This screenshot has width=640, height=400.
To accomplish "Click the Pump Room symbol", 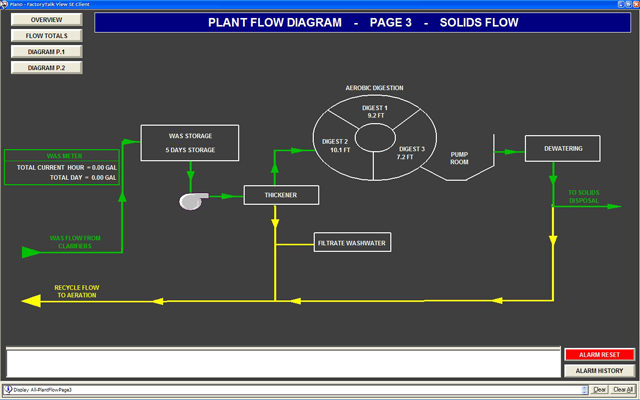I will 459,158.
